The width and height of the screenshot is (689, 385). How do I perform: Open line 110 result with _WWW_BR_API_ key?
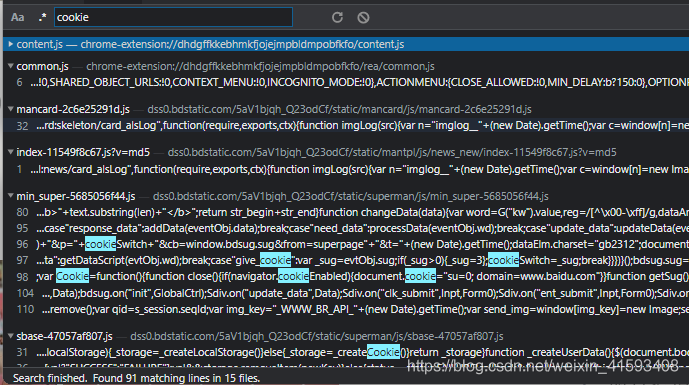click(346, 309)
